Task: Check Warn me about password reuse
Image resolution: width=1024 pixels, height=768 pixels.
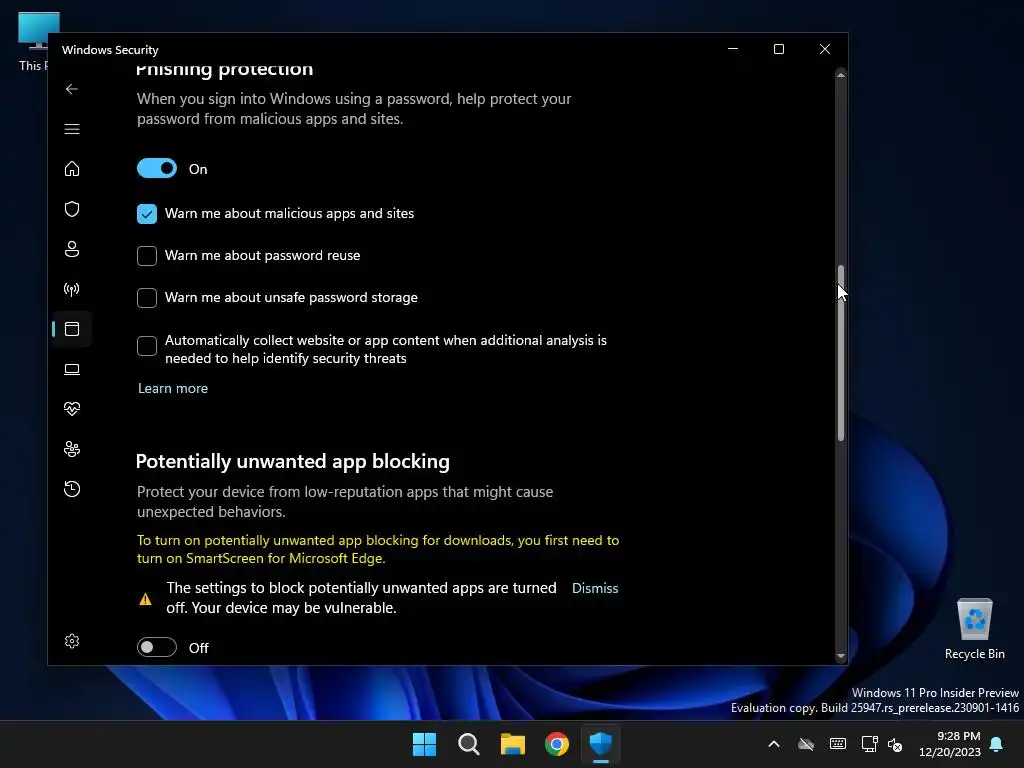Action: coord(147,255)
